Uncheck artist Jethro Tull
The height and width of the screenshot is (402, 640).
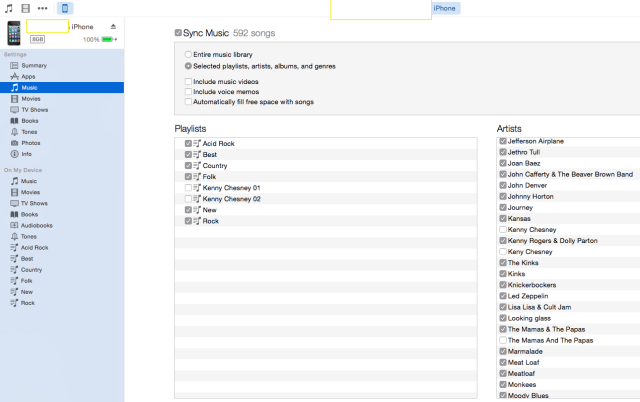pyautogui.click(x=503, y=152)
